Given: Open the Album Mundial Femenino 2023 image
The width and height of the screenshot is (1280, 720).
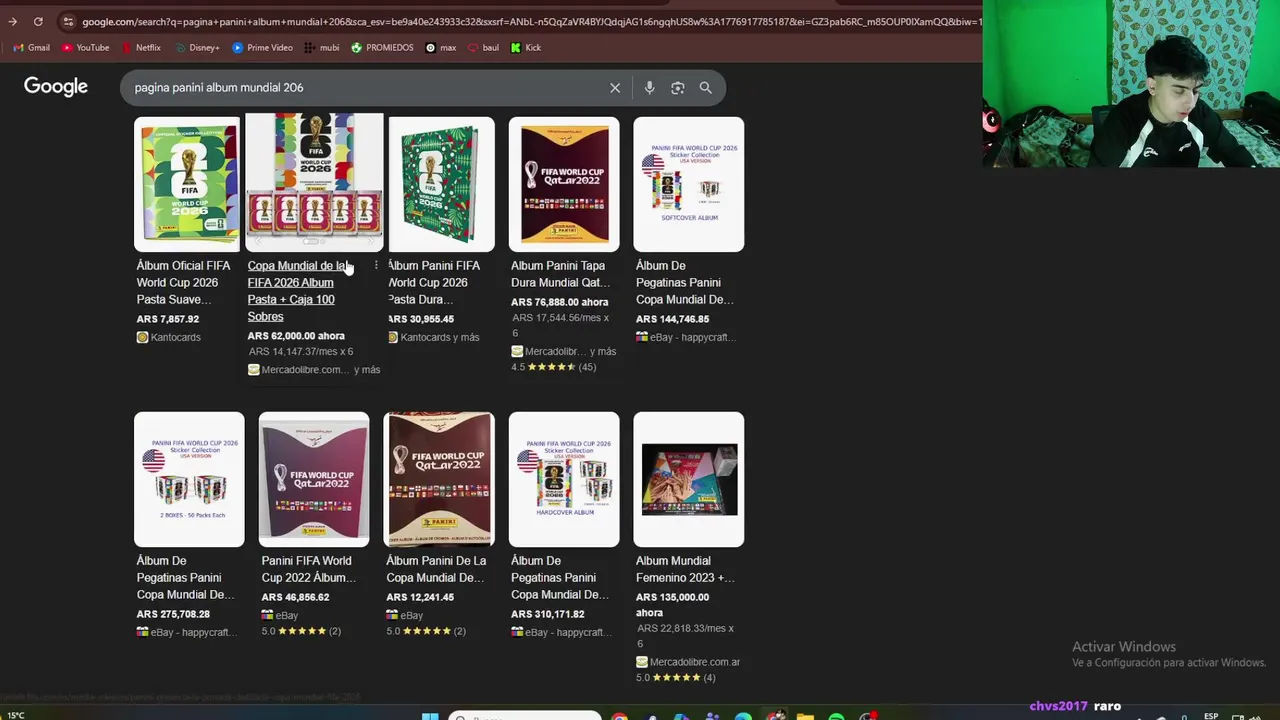Looking at the screenshot, I should click(x=689, y=479).
